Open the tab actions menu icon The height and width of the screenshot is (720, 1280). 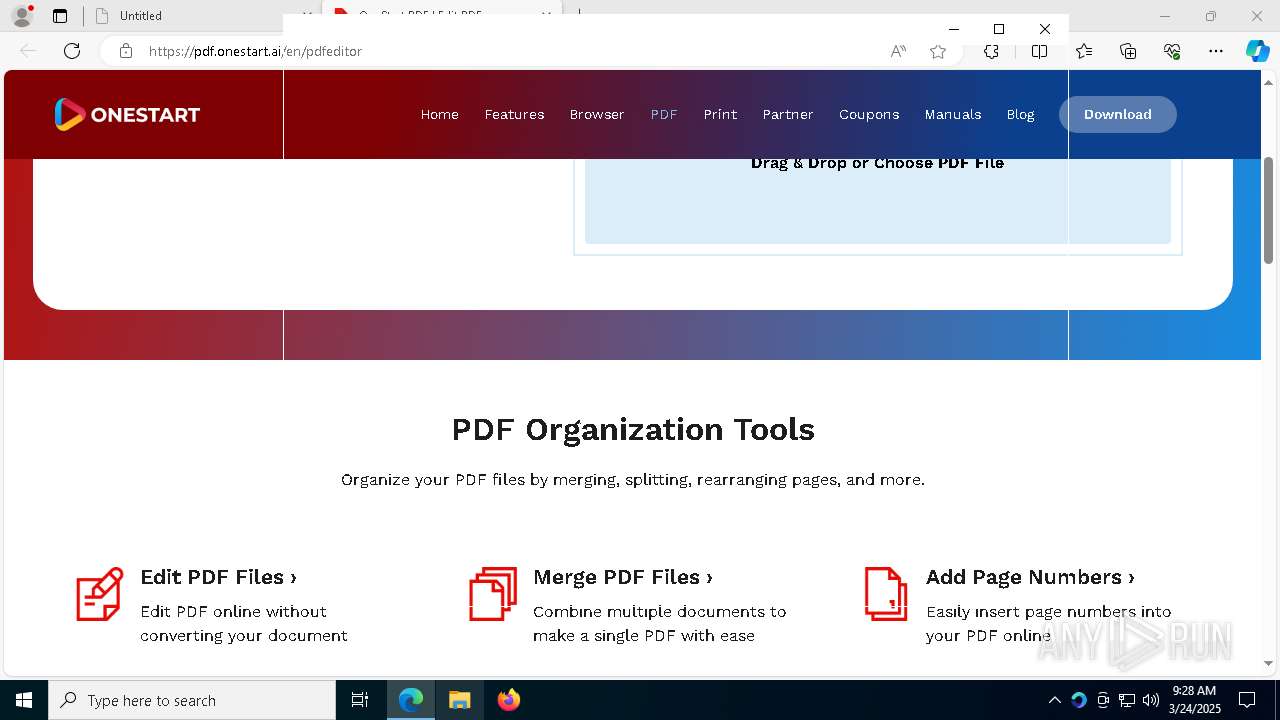click(60, 16)
